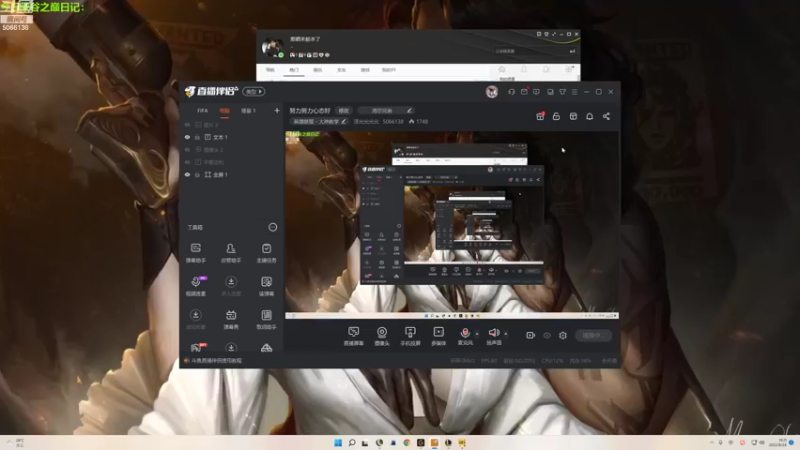Open the 视频连麦 tool

pyautogui.click(x=195, y=286)
